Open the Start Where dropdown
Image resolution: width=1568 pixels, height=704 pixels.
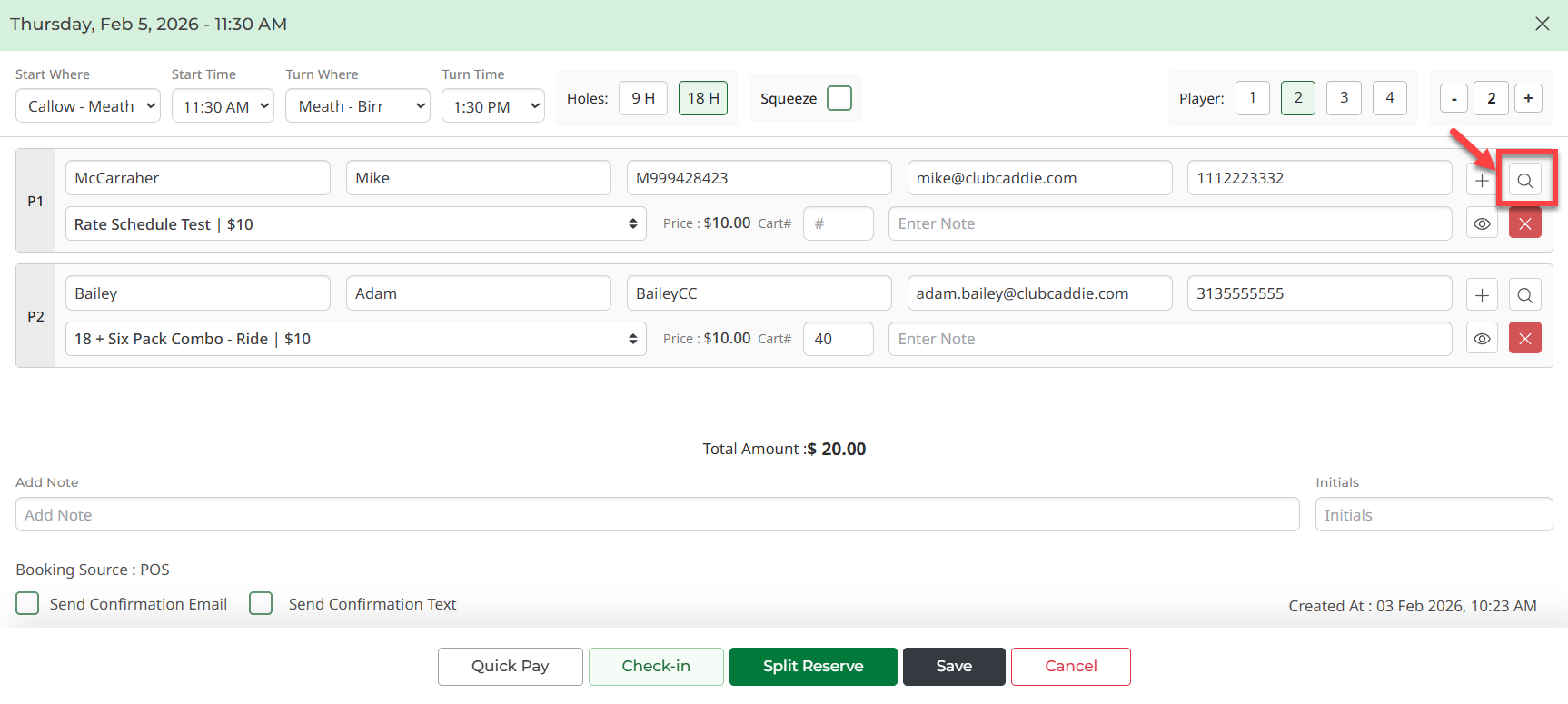pos(88,106)
